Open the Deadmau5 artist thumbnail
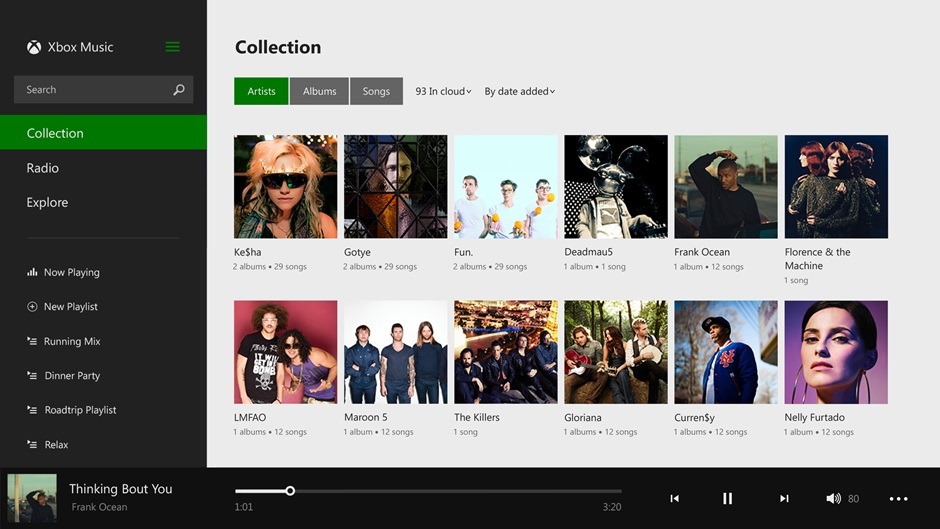This screenshot has width=940, height=529. tap(615, 187)
